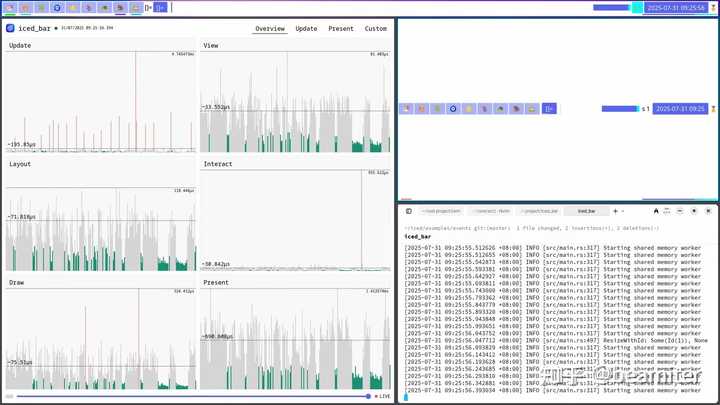Viewport: 720px width, 405px height.
Task: Click the date-time button in top-right bar
Action: [x=675, y=7]
